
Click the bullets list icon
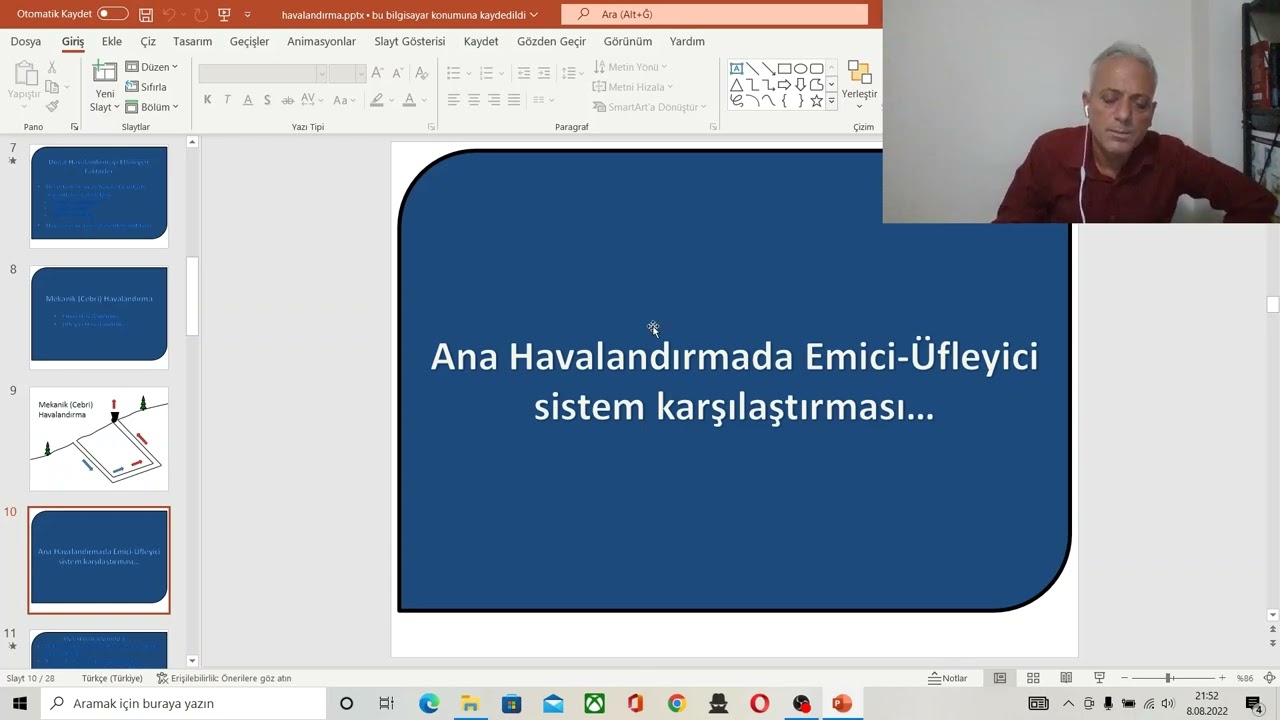(x=456, y=73)
